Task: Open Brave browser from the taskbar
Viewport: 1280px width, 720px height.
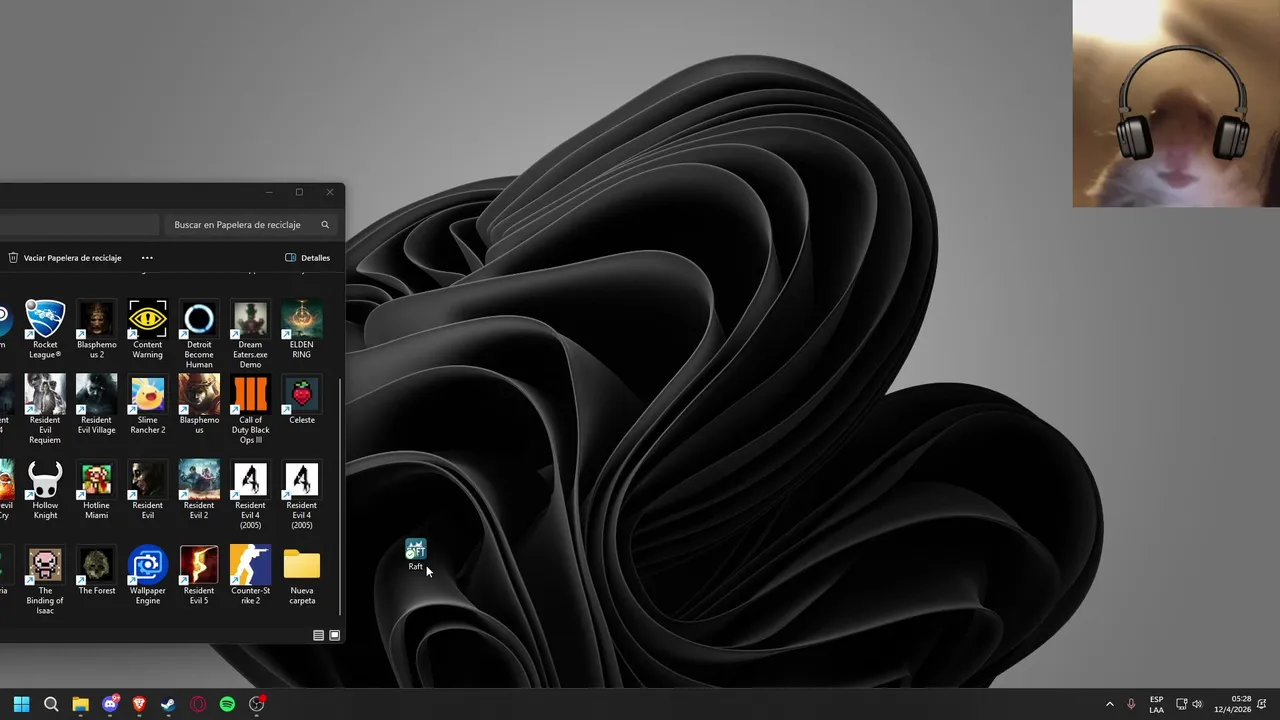Action: point(139,704)
